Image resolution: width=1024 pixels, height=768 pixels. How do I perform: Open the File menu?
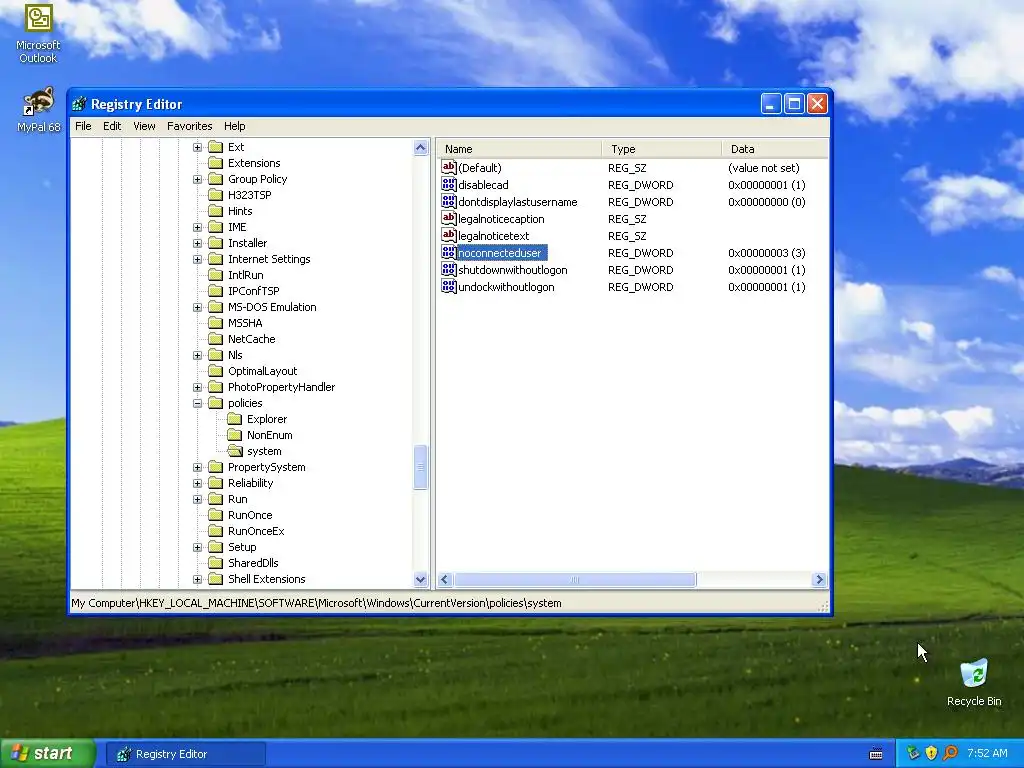(x=83, y=126)
